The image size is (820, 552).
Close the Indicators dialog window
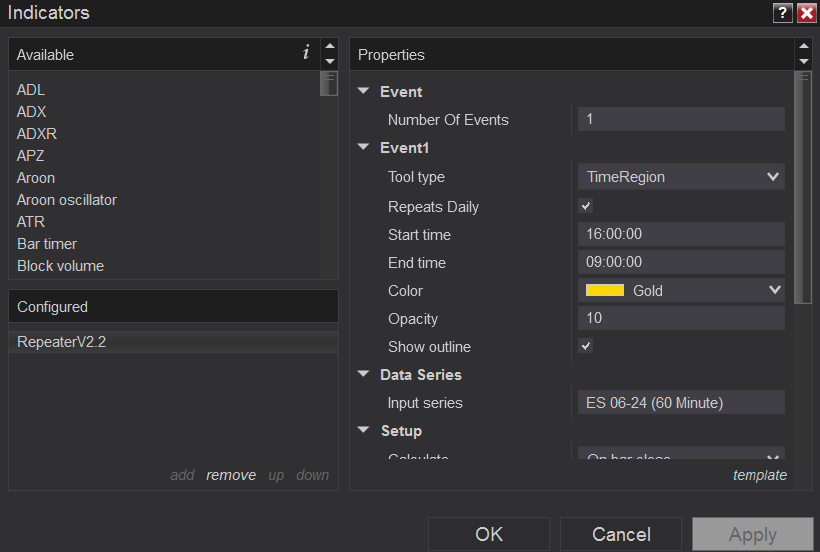[806, 13]
